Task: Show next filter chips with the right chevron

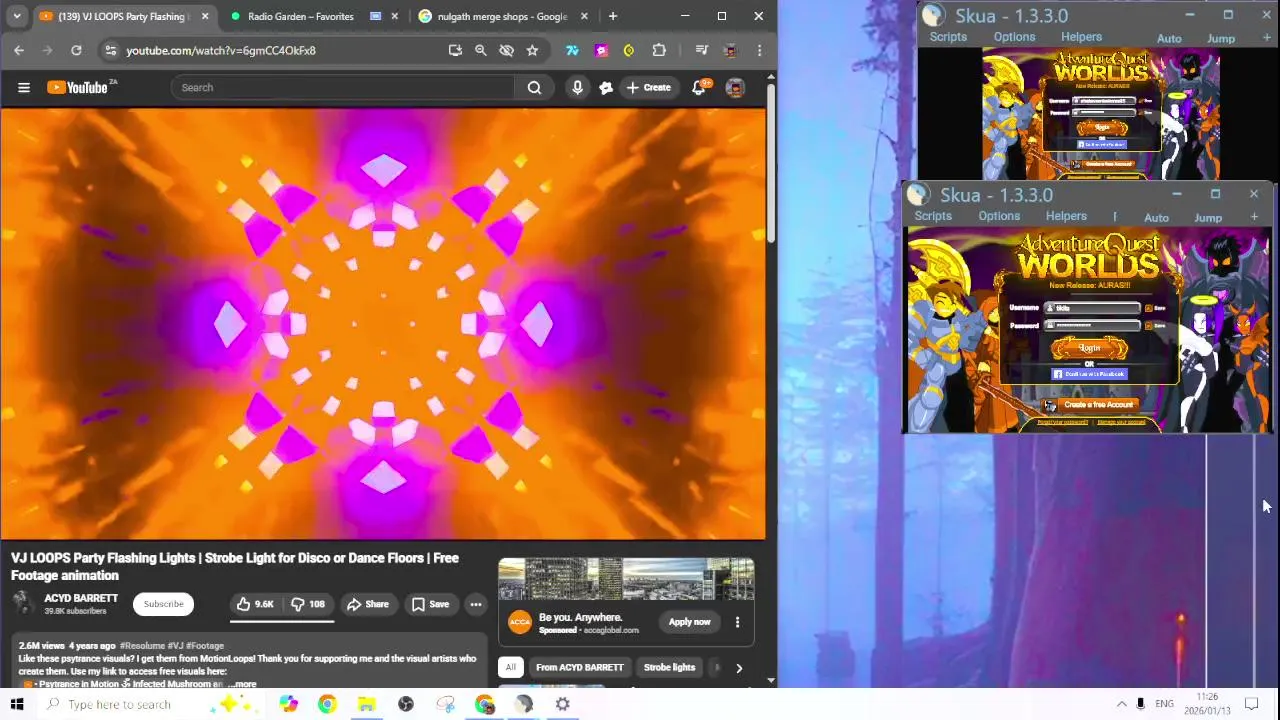Action: pos(739,668)
